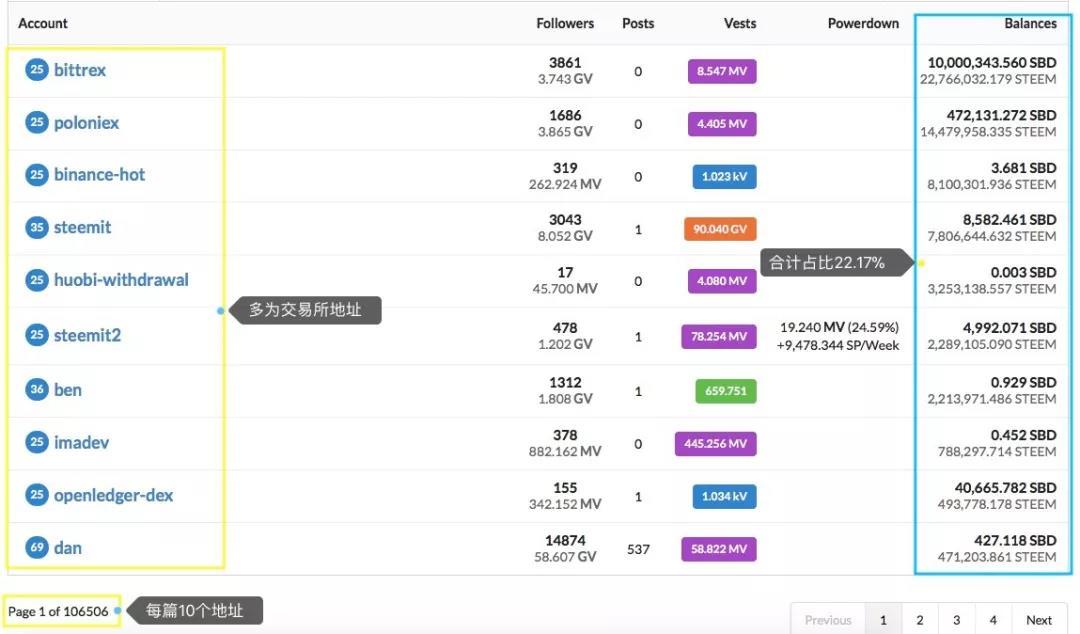
Task: Open the openledger-dex account link
Action: [114, 495]
